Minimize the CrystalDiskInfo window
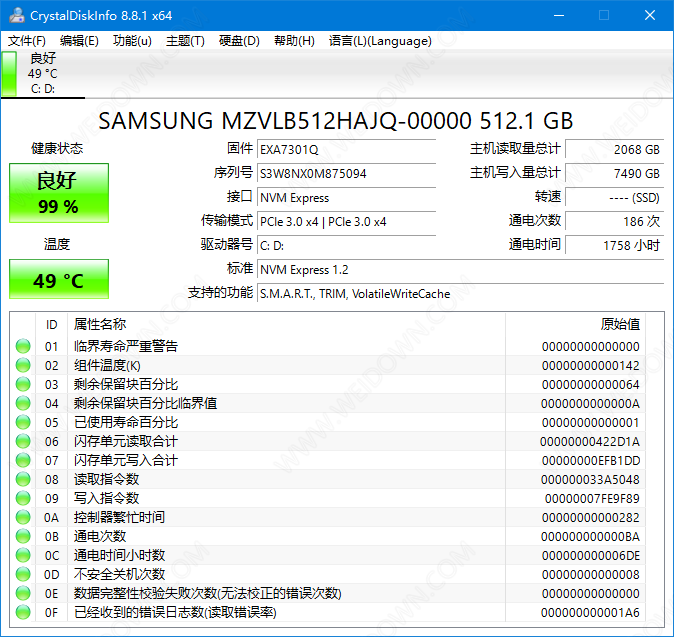 (559, 15)
